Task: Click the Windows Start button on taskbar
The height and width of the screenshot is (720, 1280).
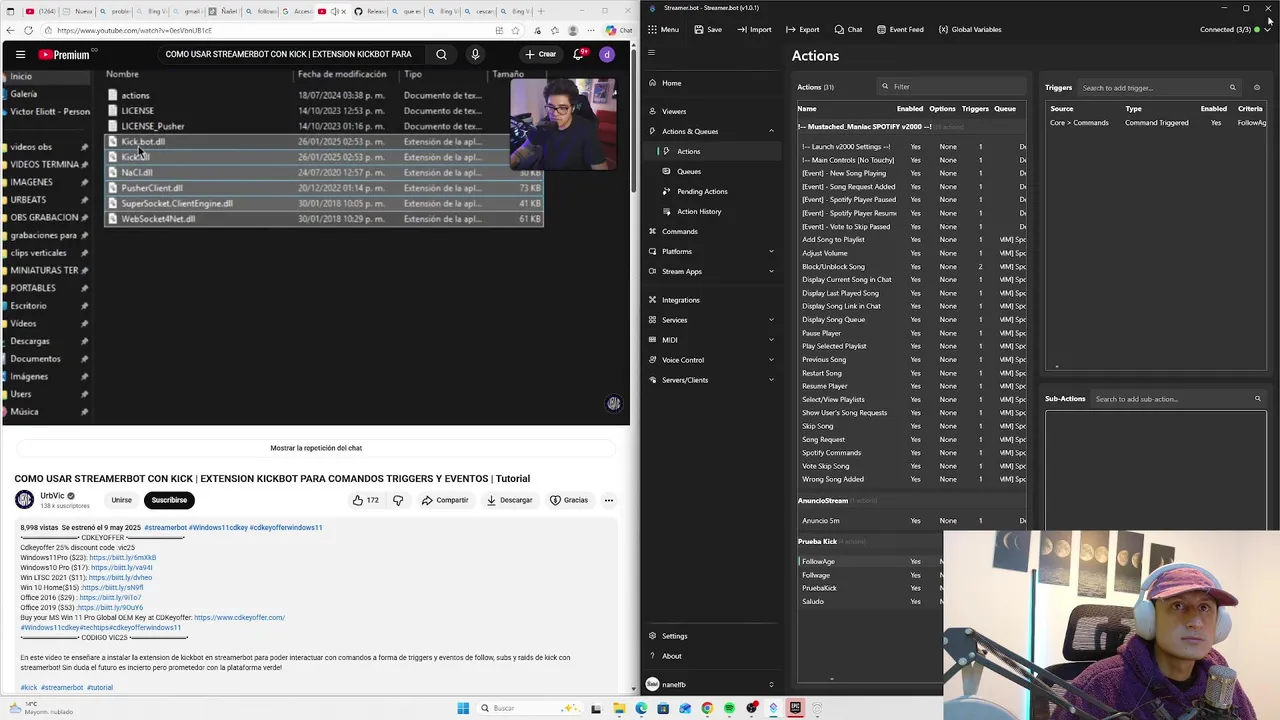Action: point(463,708)
